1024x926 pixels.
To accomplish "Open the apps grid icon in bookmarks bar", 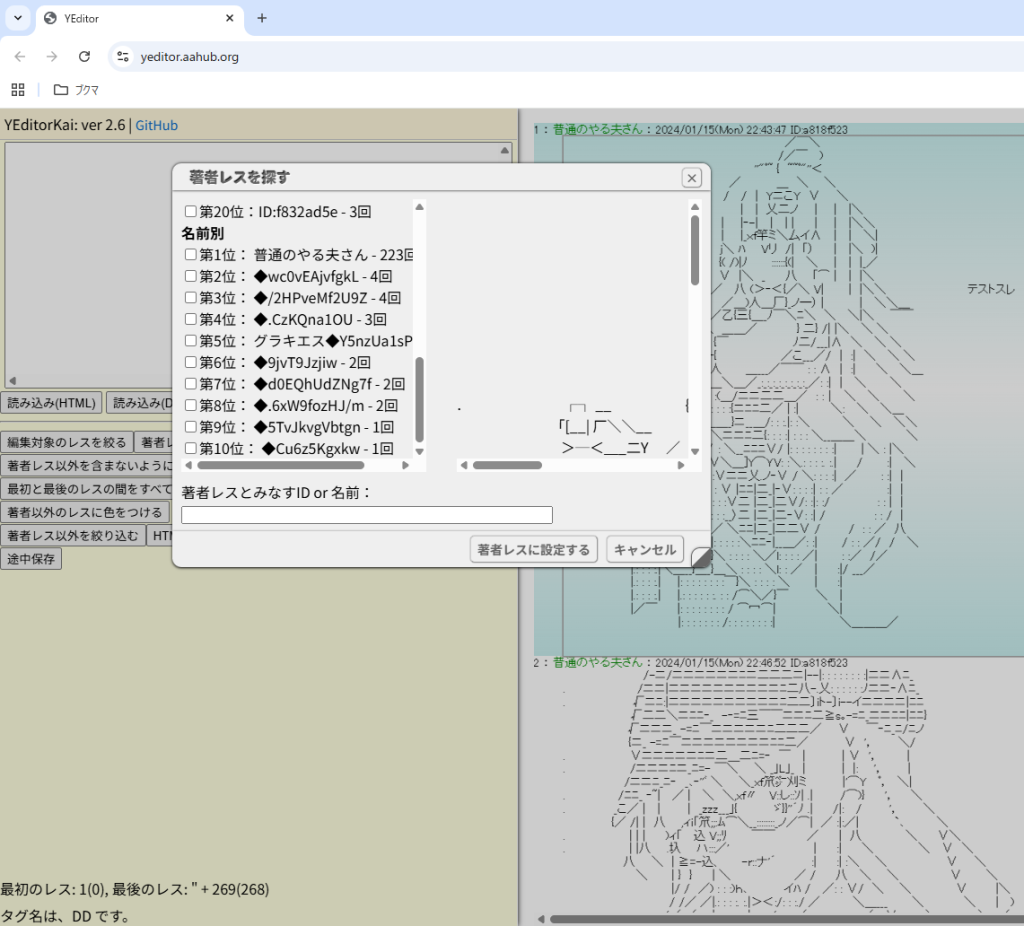I will click(x=18, y=89).
